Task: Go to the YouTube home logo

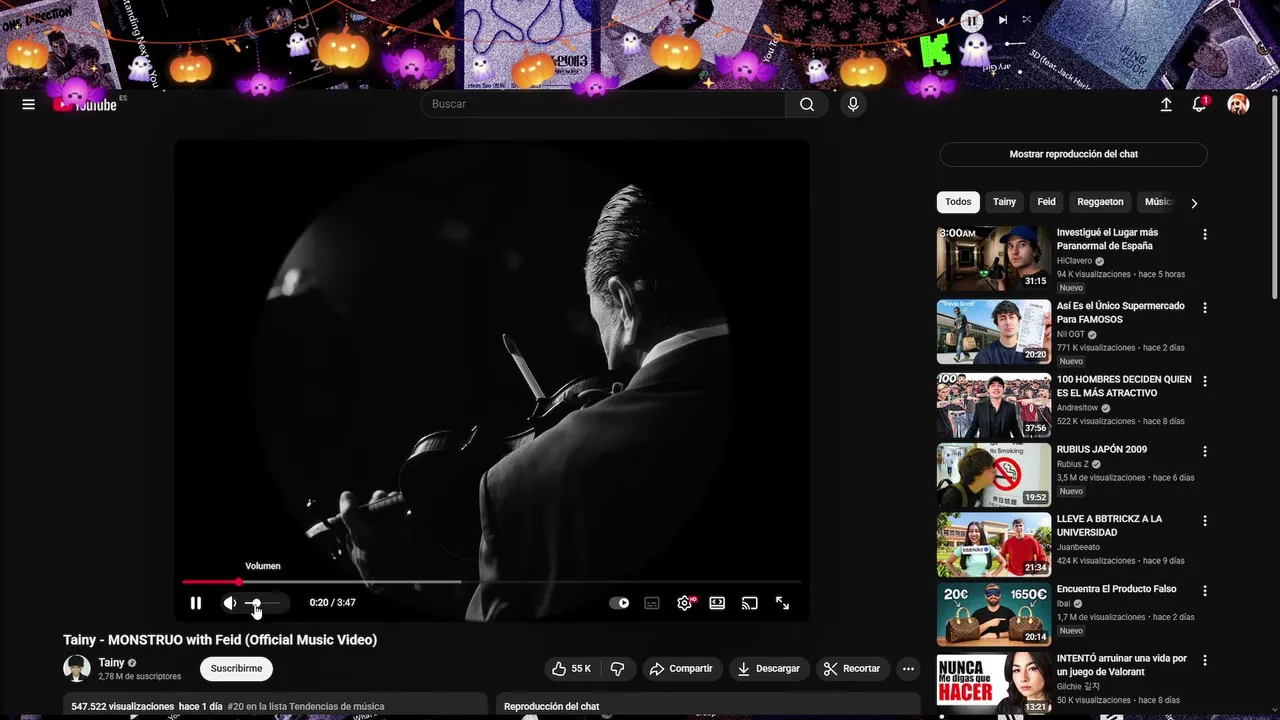Action: coord(86,104)
